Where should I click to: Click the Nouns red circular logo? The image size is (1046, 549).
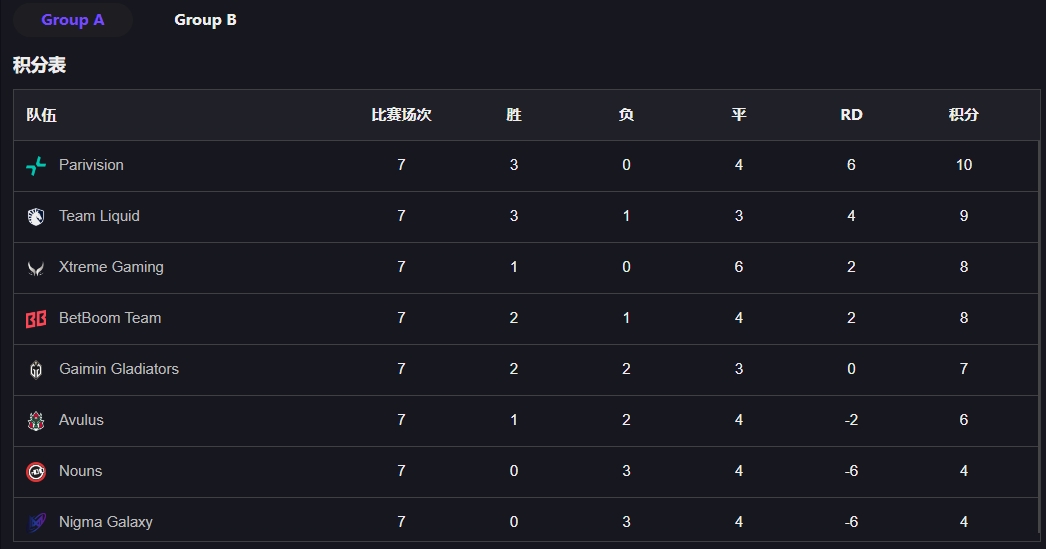tap(36, 472)
